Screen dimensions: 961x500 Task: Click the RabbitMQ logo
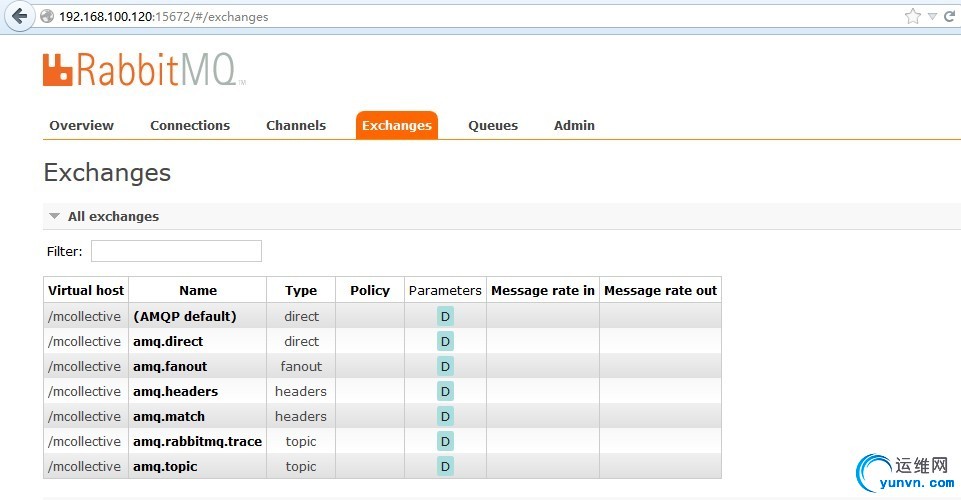tap(144, 69)
